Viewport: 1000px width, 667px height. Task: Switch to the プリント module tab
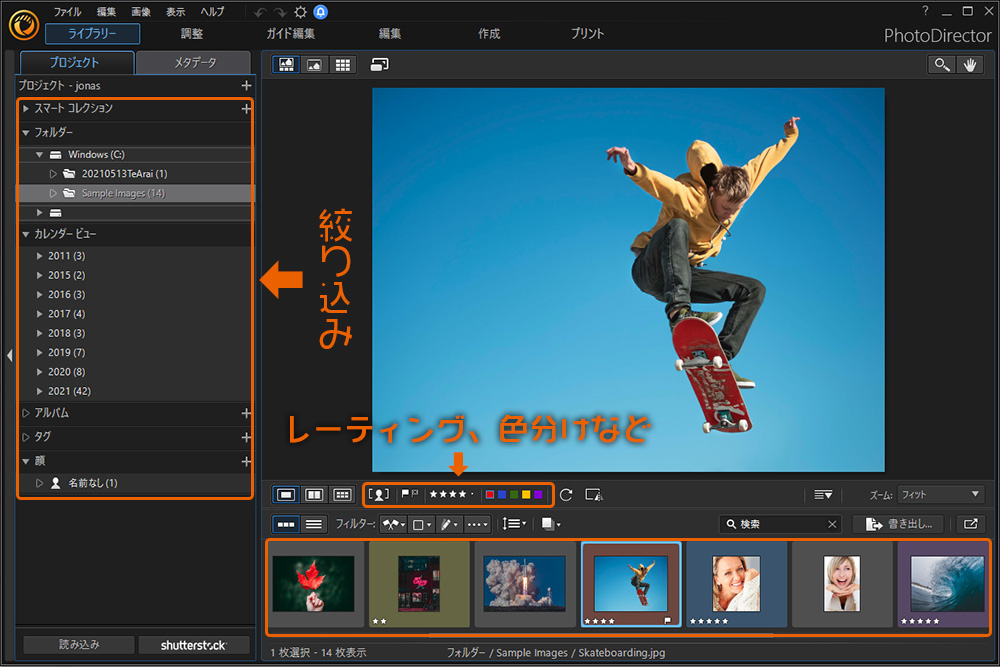tap(587, 34)
